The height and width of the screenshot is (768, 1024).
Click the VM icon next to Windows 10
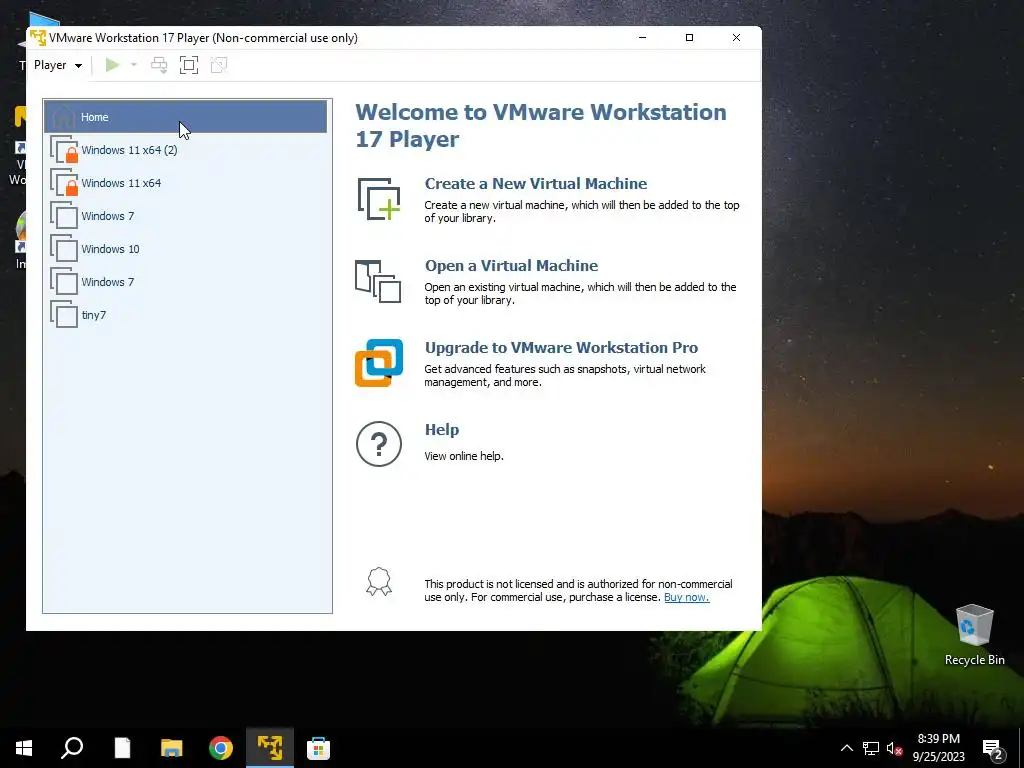click(x=64, y=248)
